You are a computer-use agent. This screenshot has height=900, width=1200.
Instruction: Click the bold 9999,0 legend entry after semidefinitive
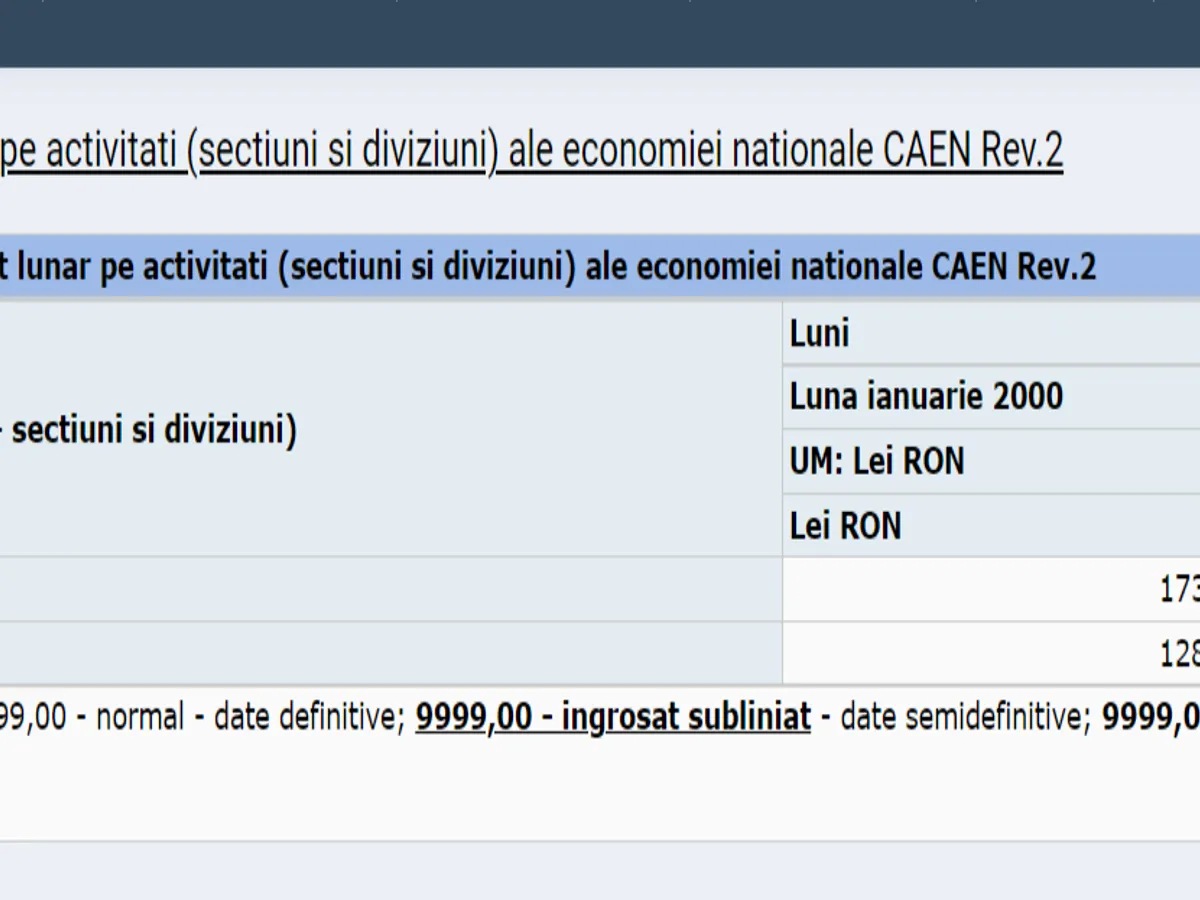[1150, 717]
